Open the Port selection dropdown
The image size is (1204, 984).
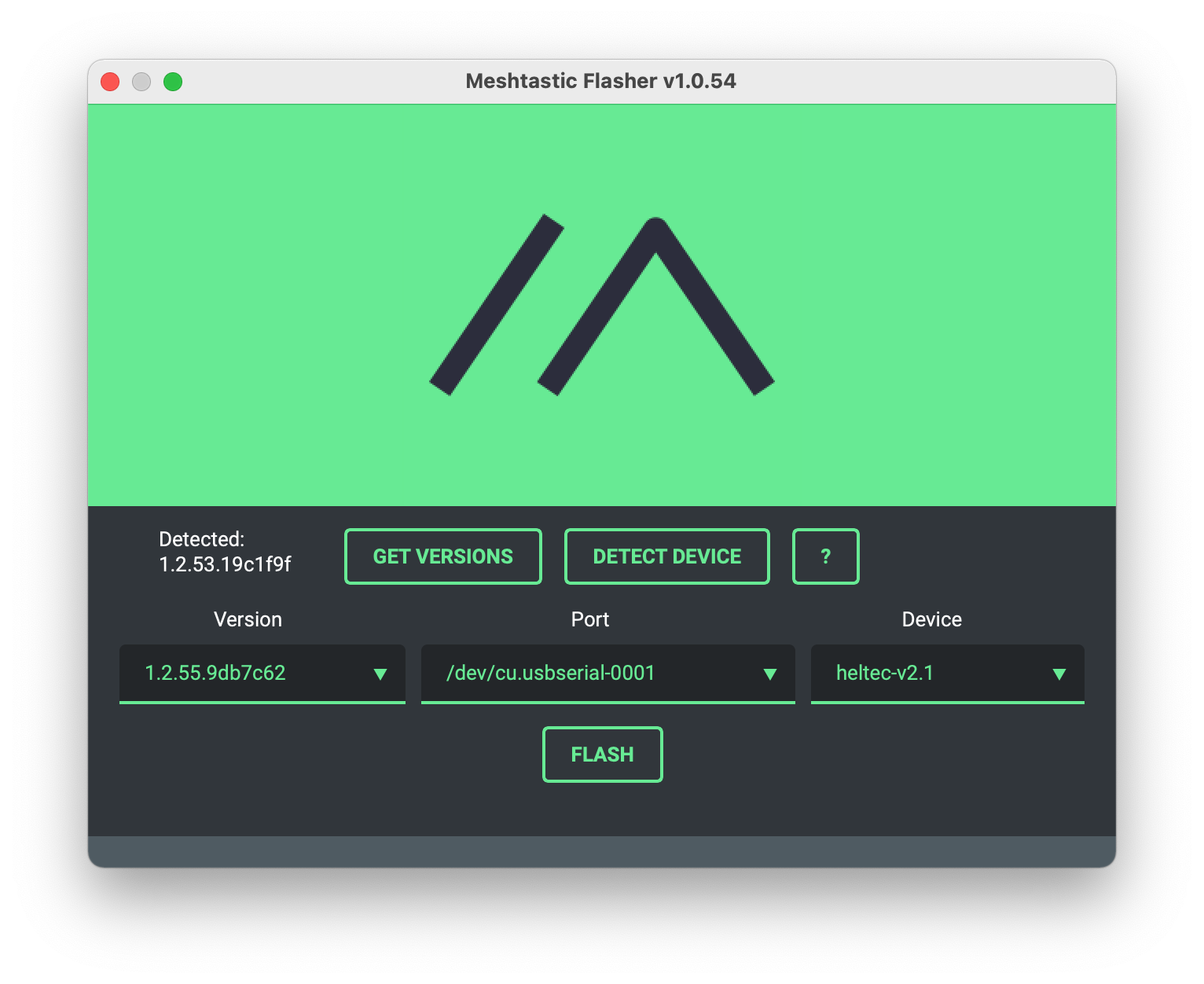(608, 674)
